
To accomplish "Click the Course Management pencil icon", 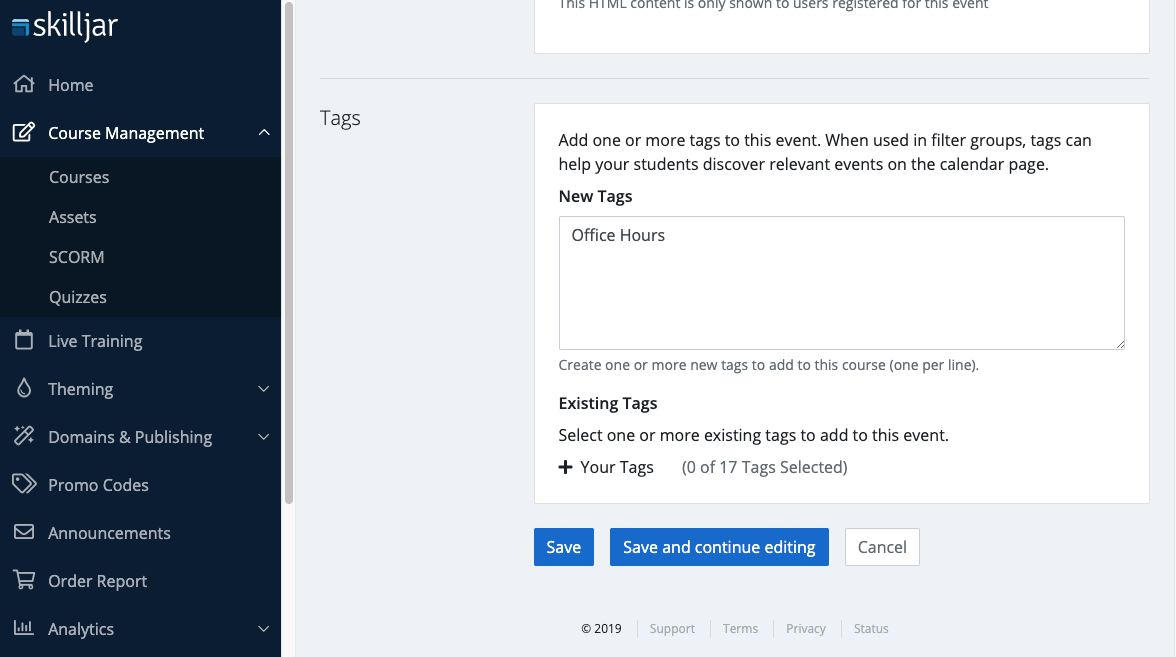I will 24,133.
